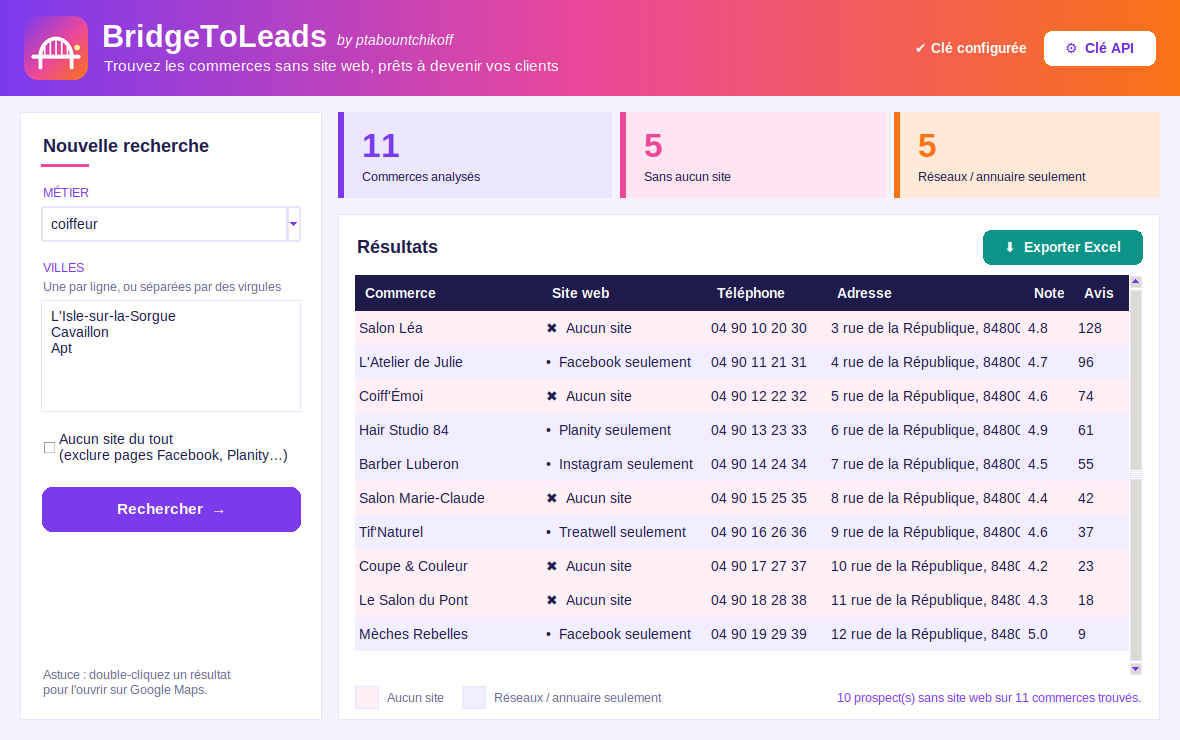Click into the Villes text area
The height and width of the screenshot is (740, 1180).
pos(171,356)
